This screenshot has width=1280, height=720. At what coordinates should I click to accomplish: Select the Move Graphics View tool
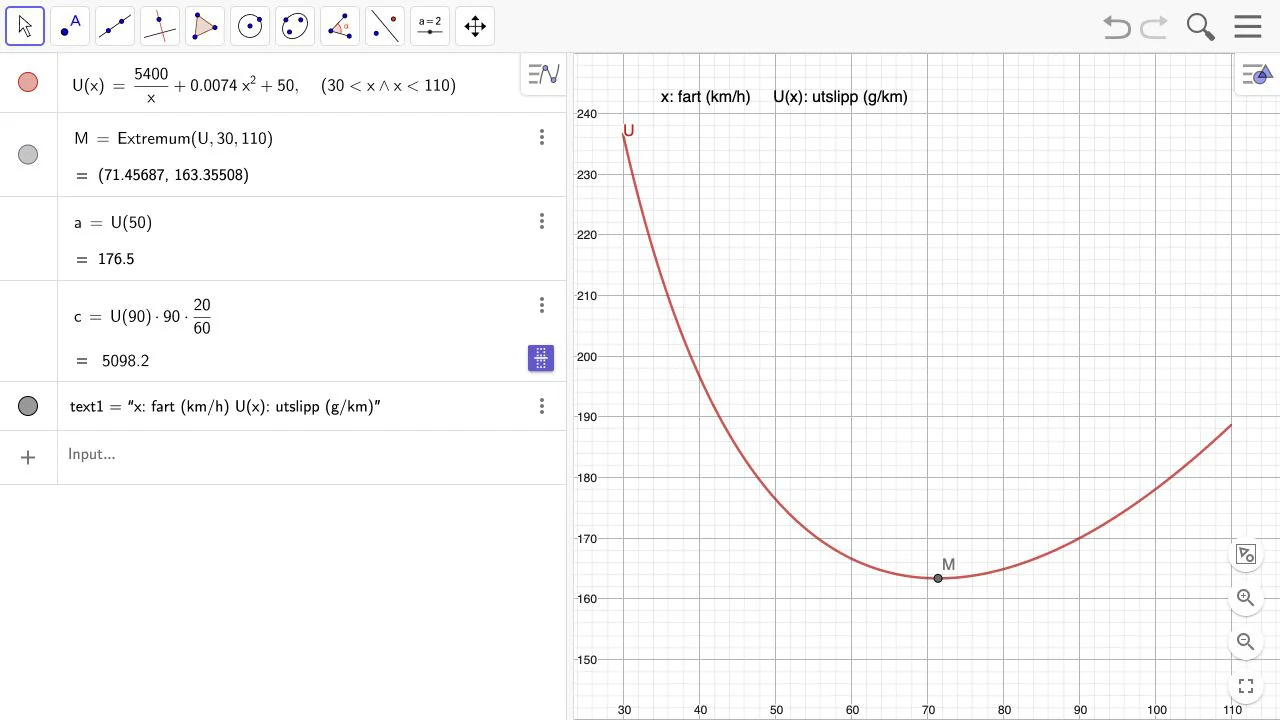(x=475, y=26)
